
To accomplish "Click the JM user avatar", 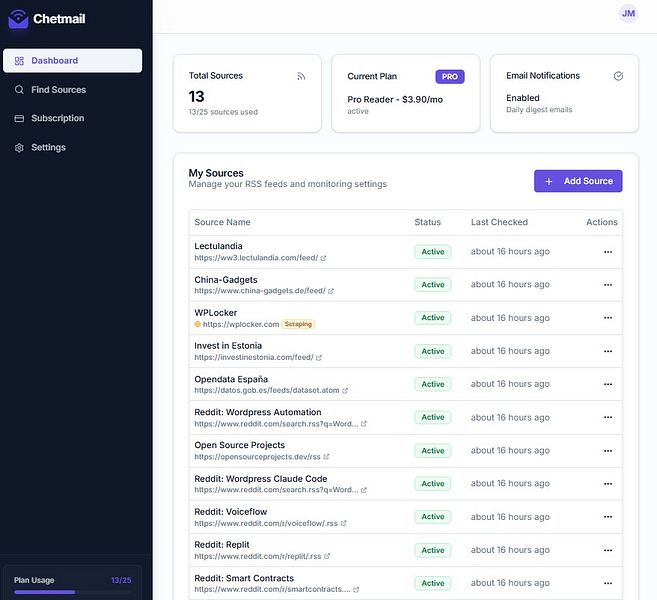I will pyautogui.click(x=628, y=13).
